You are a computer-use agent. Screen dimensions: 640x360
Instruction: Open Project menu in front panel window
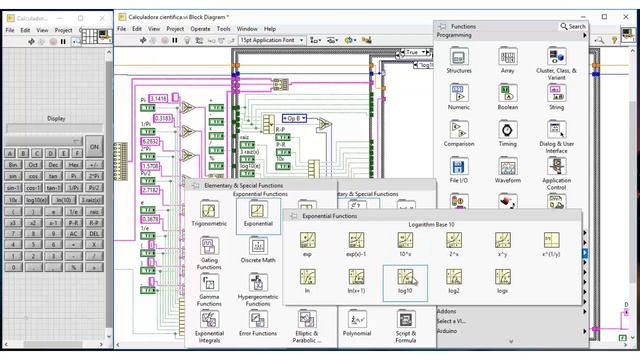[x=63, y=30]
